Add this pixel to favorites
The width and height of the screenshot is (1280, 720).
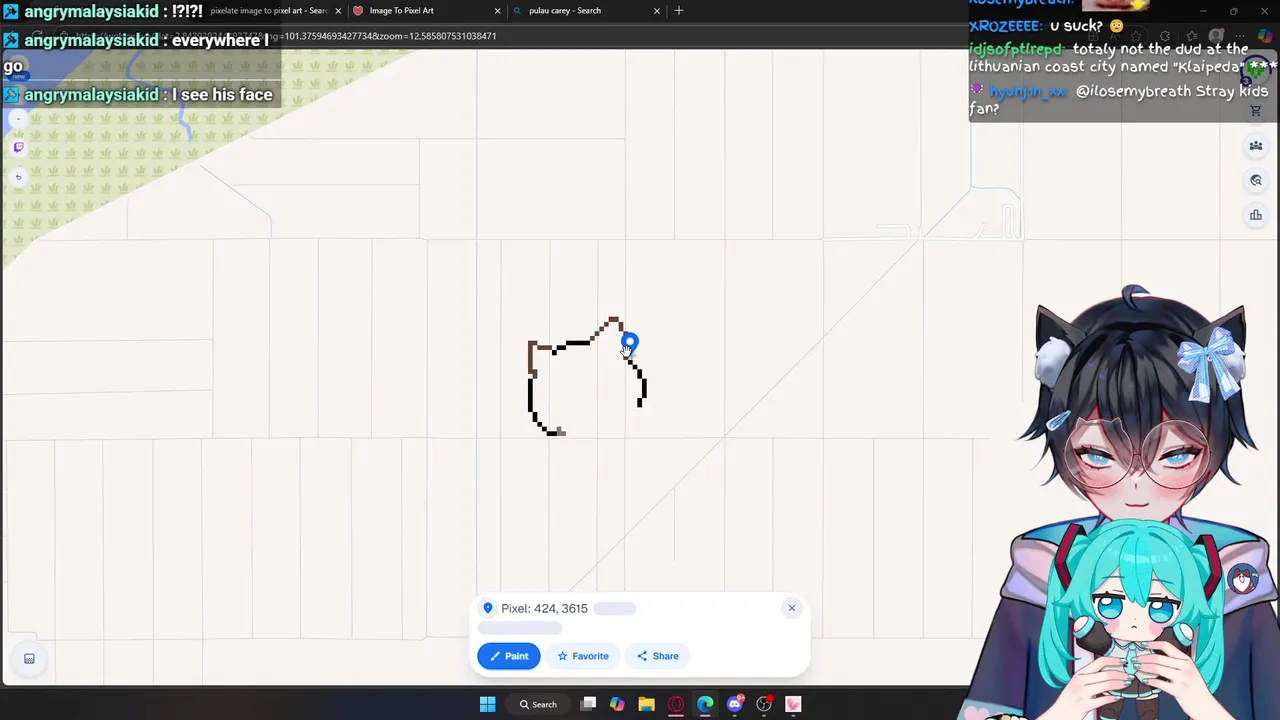pyautogui.click(x=583, y=656)
